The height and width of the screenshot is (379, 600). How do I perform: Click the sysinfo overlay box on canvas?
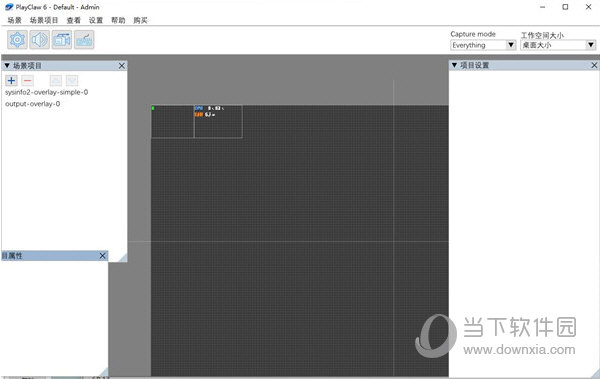218,121
